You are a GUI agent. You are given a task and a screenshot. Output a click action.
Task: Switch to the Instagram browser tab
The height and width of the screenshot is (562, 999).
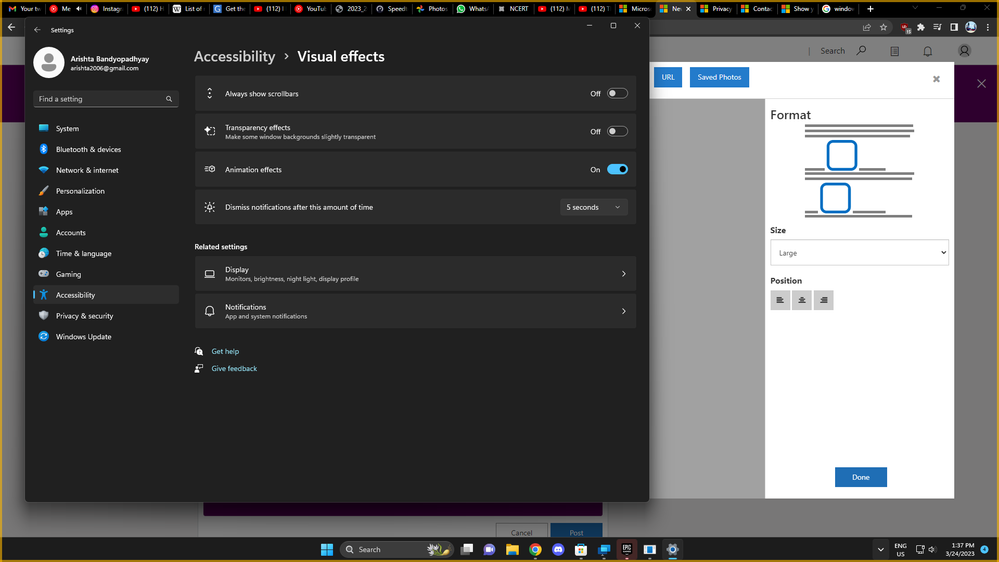106,9
